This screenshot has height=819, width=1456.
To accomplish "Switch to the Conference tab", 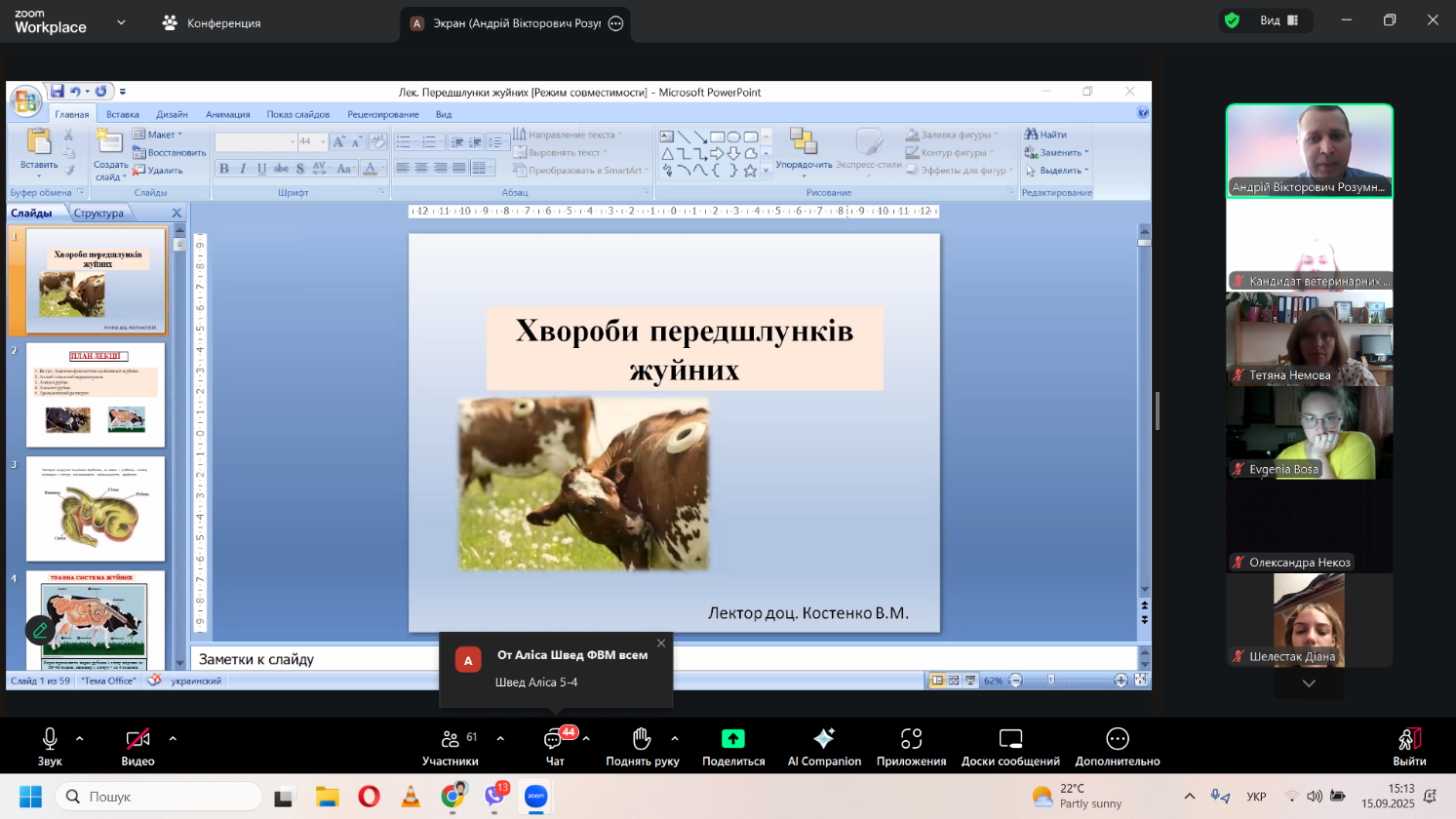I will (212, 22).
